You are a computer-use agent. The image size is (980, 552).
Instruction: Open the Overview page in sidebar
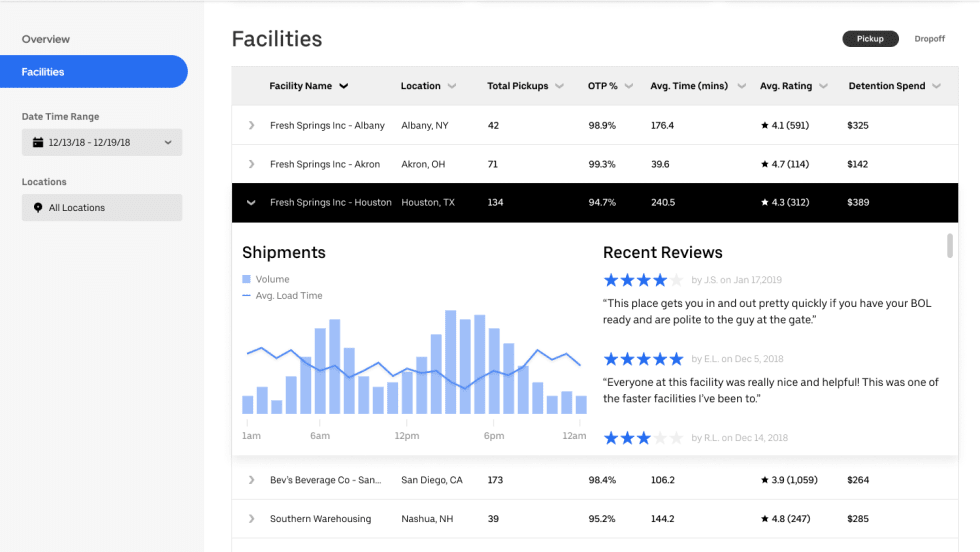pyautogui.click(x=46, y=39)
